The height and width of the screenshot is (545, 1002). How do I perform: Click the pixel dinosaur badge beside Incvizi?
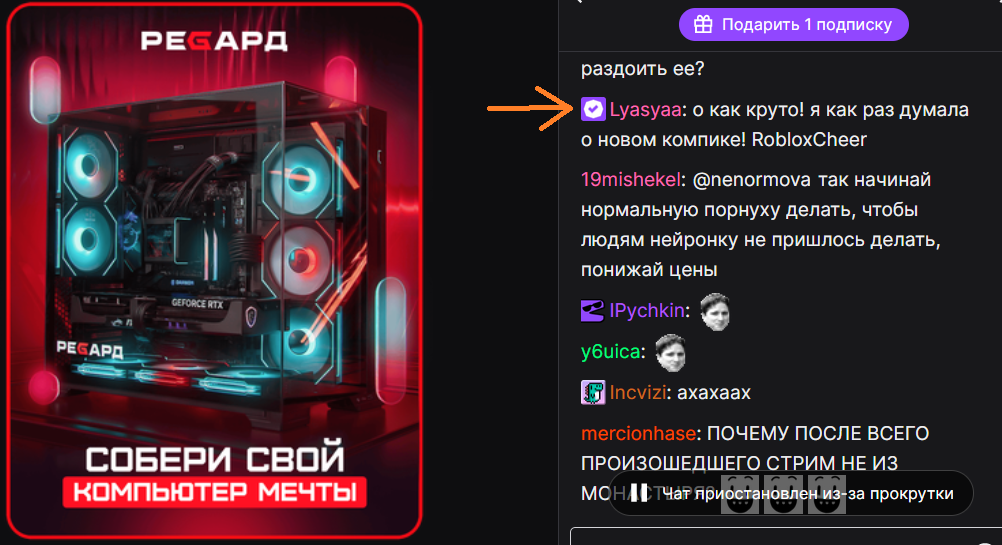(592, 392)
